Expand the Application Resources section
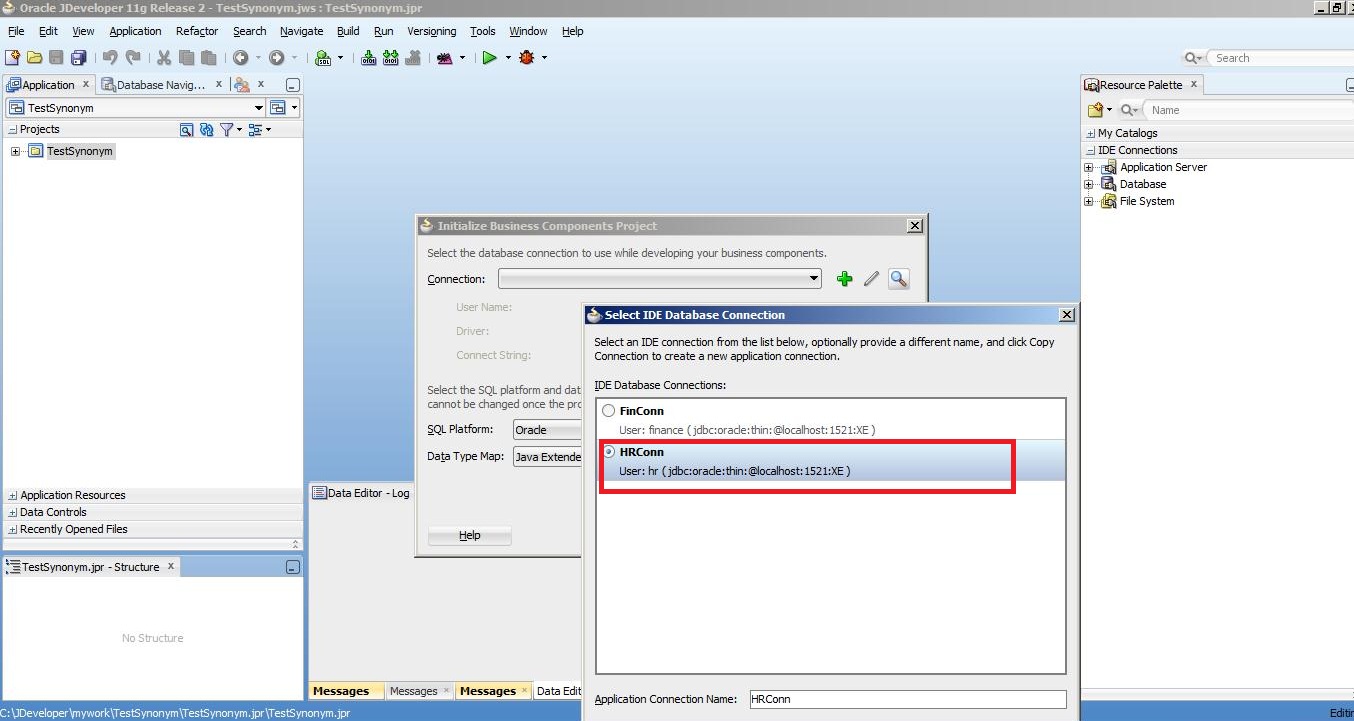1354x721 pixels. click(12, 495)
